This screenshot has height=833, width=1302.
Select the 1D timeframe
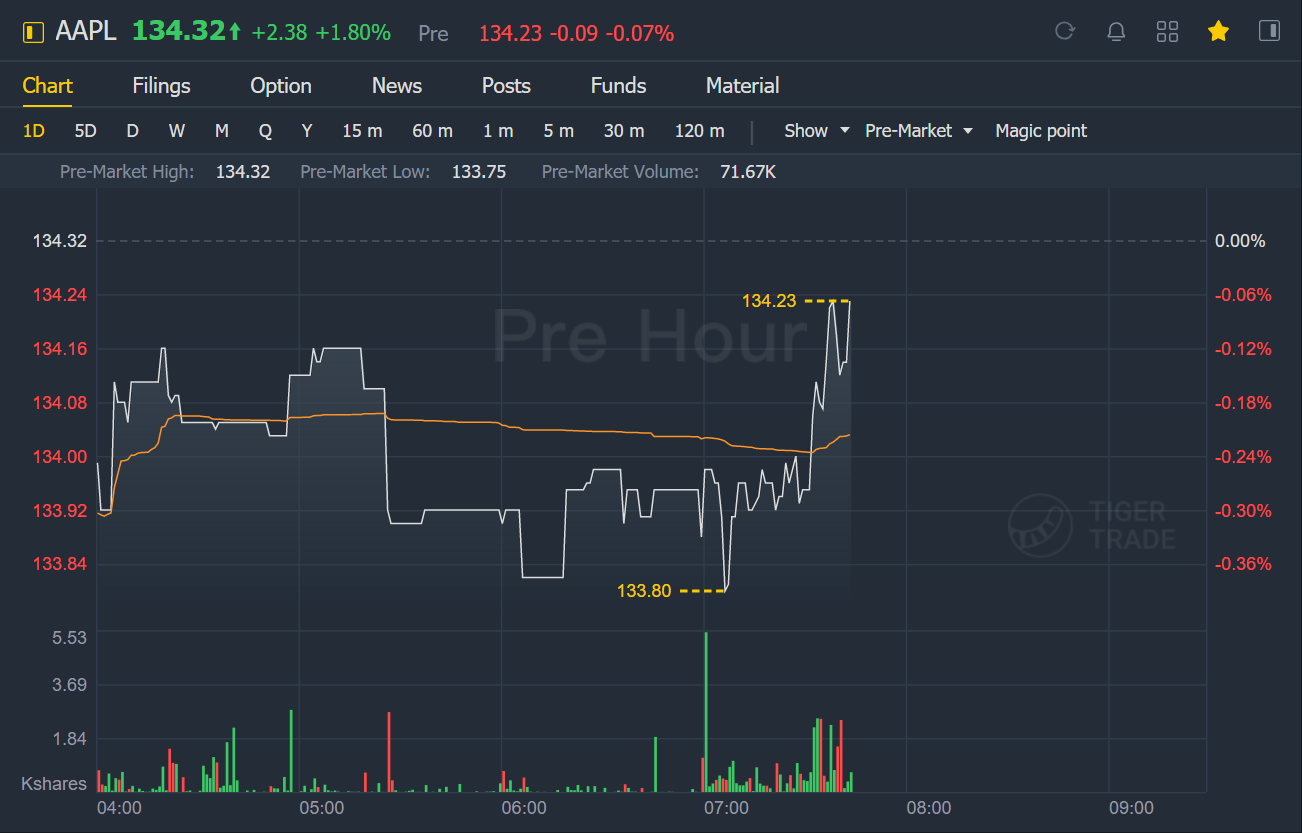pyautogui.click(x=34, y=131)
